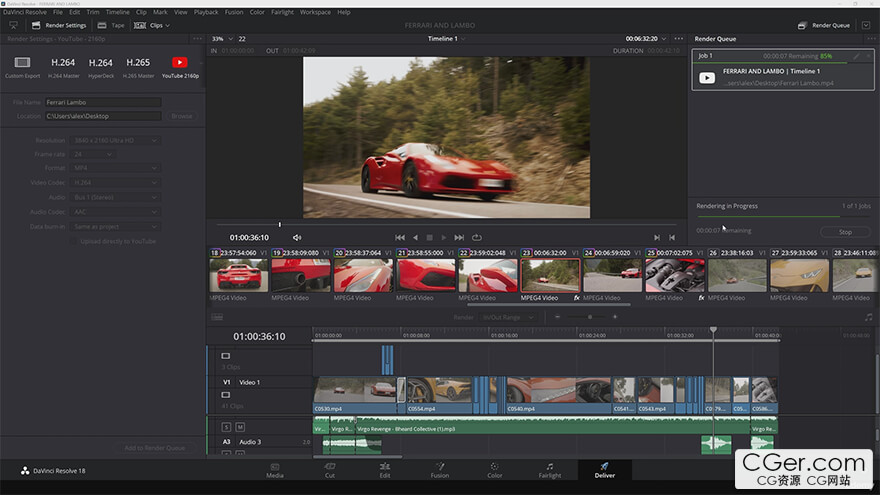Adjust the timeline zoom slider
The image size is (880, 495).
[589, 317]
